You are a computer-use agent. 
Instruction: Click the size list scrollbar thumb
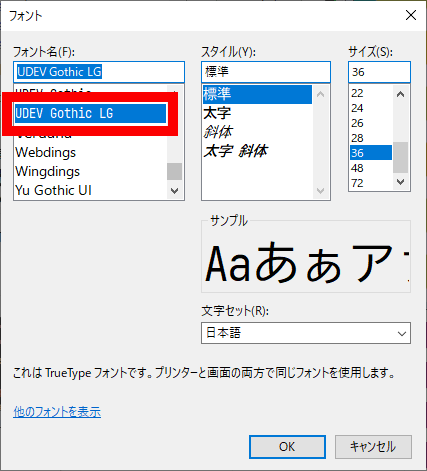(401, 157)
